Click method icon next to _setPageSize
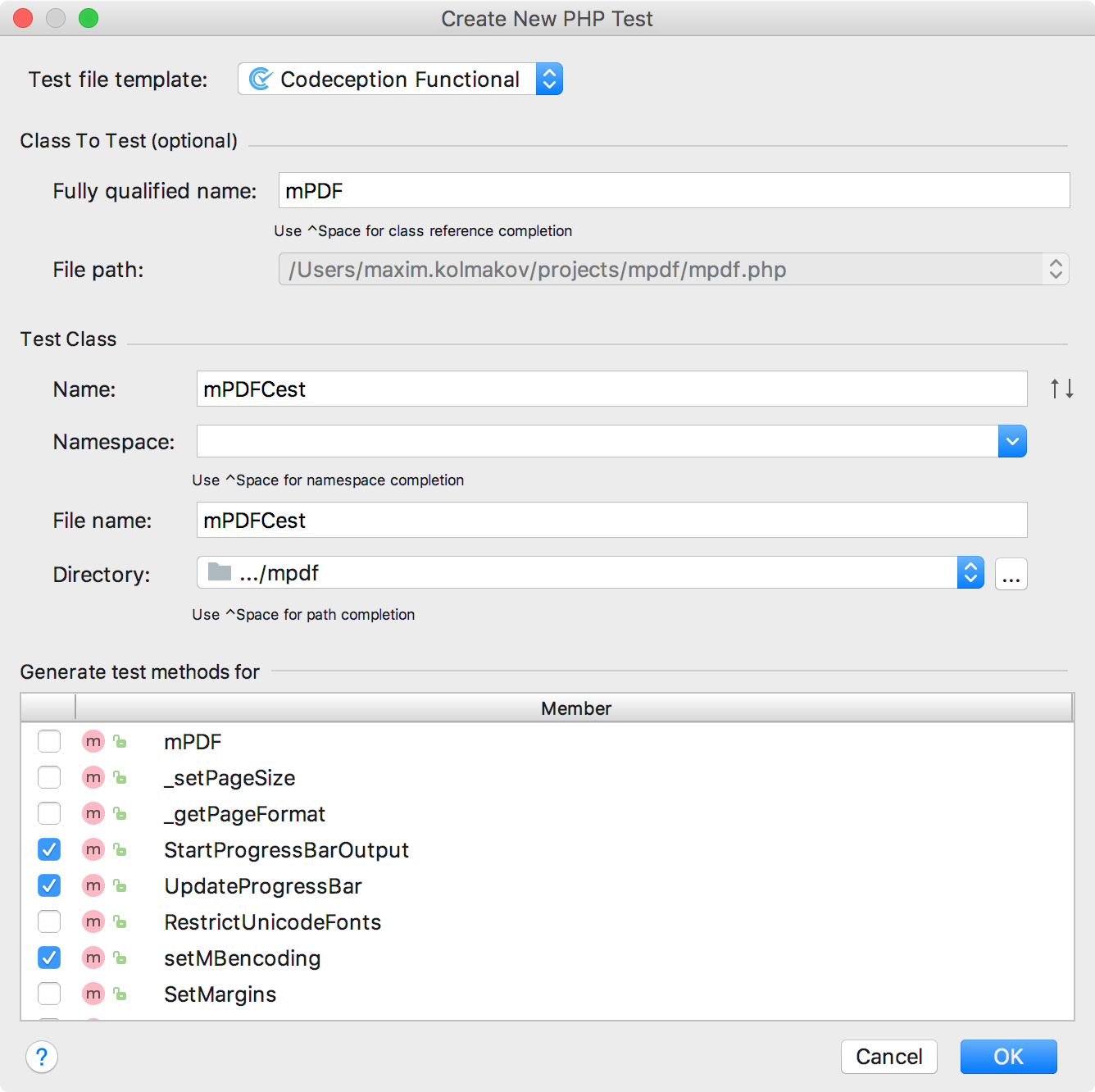Viewport: 1095px width, 1092px height. click(93, 777)
